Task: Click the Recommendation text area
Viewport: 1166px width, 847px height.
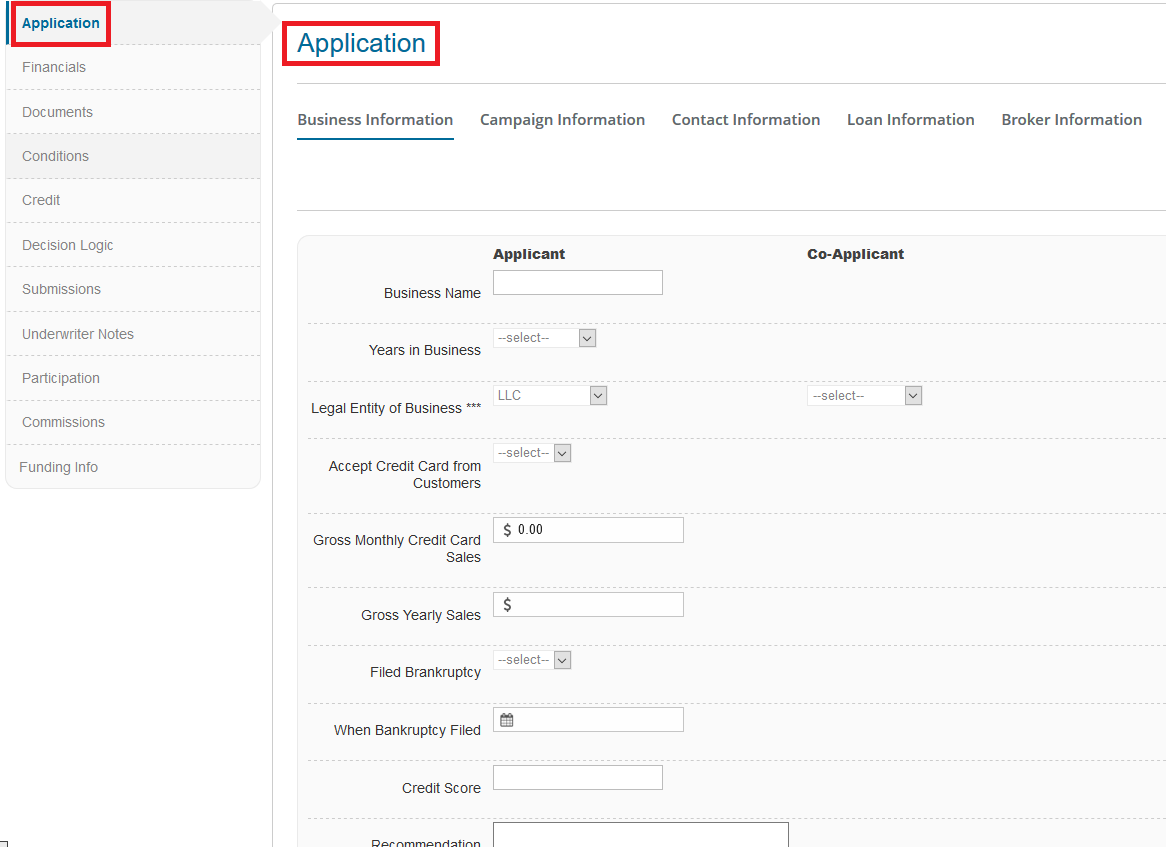Action: 641,834
